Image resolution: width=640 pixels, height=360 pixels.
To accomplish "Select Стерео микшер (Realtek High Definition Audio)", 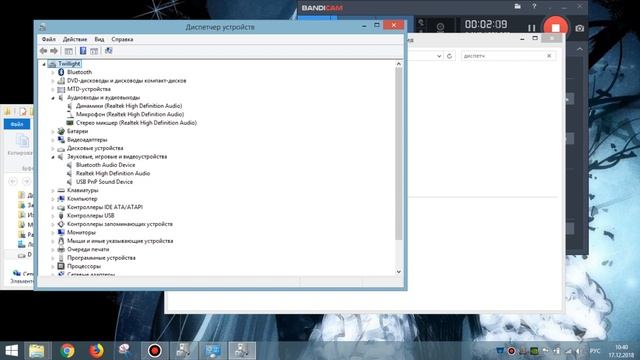I will pos(136,123).
